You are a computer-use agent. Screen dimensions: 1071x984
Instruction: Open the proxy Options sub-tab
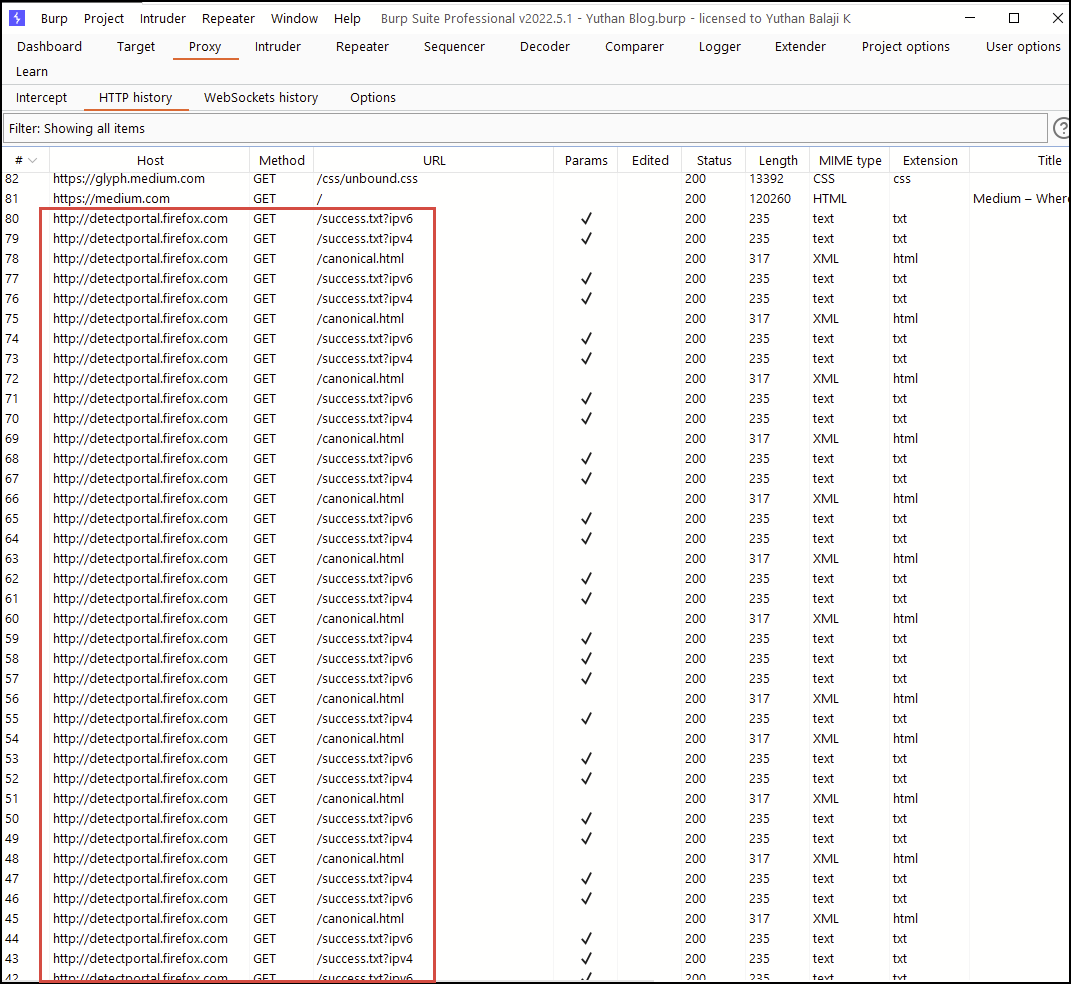(x=373, y=98)
